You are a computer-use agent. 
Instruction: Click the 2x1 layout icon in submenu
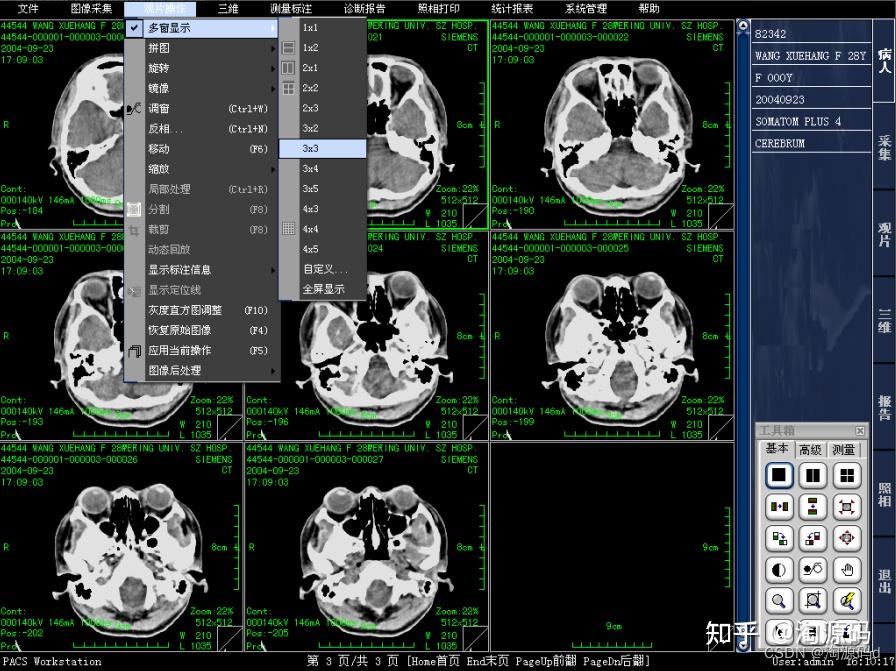point(289,68)
